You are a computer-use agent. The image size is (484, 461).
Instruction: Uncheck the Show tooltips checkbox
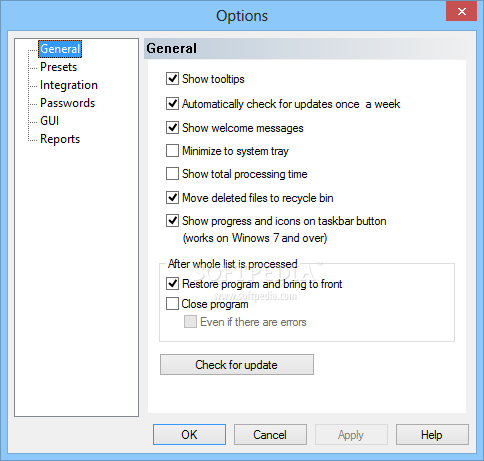[x=172, y=79]
